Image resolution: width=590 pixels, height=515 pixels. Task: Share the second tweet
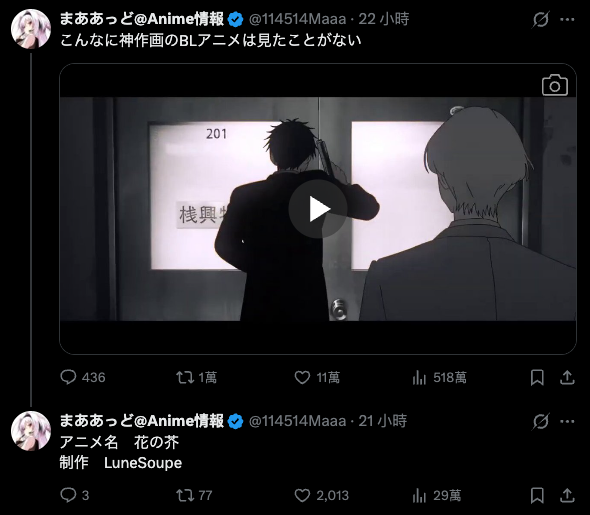pyautogui.click(x=567, y=495)
